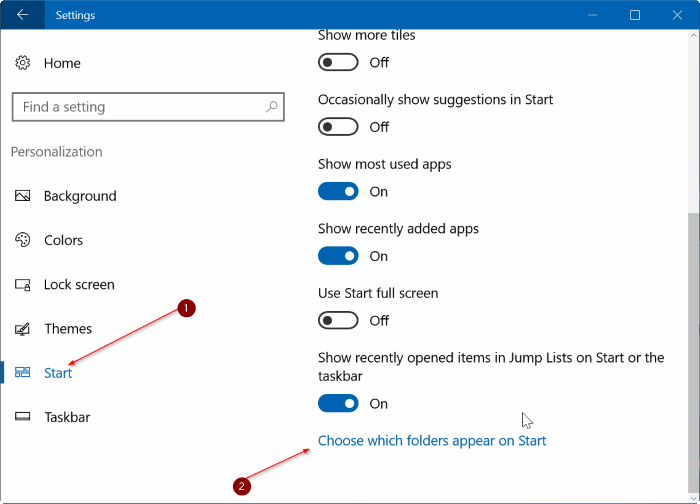
Task: Click the Personalization heading
Action: (x=57, y=152)
